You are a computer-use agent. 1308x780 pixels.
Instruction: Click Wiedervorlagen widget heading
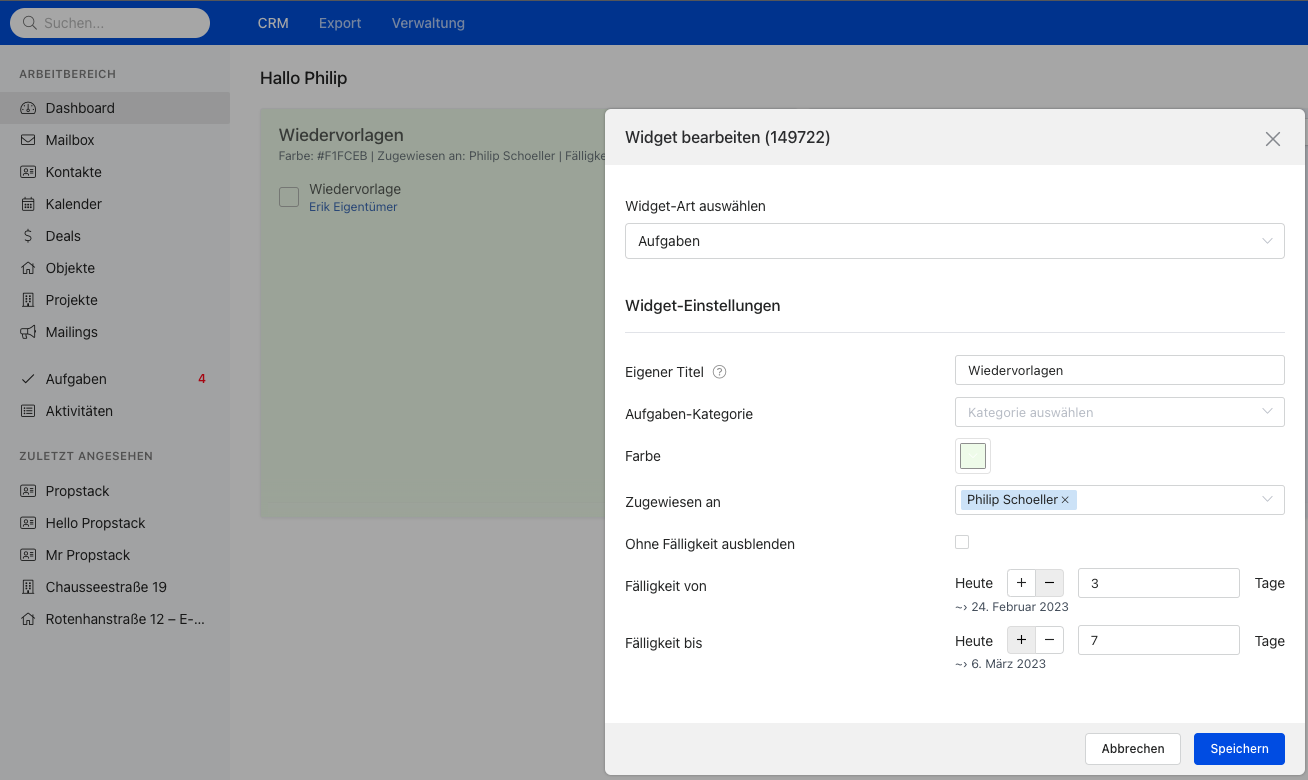pos(341,135)
